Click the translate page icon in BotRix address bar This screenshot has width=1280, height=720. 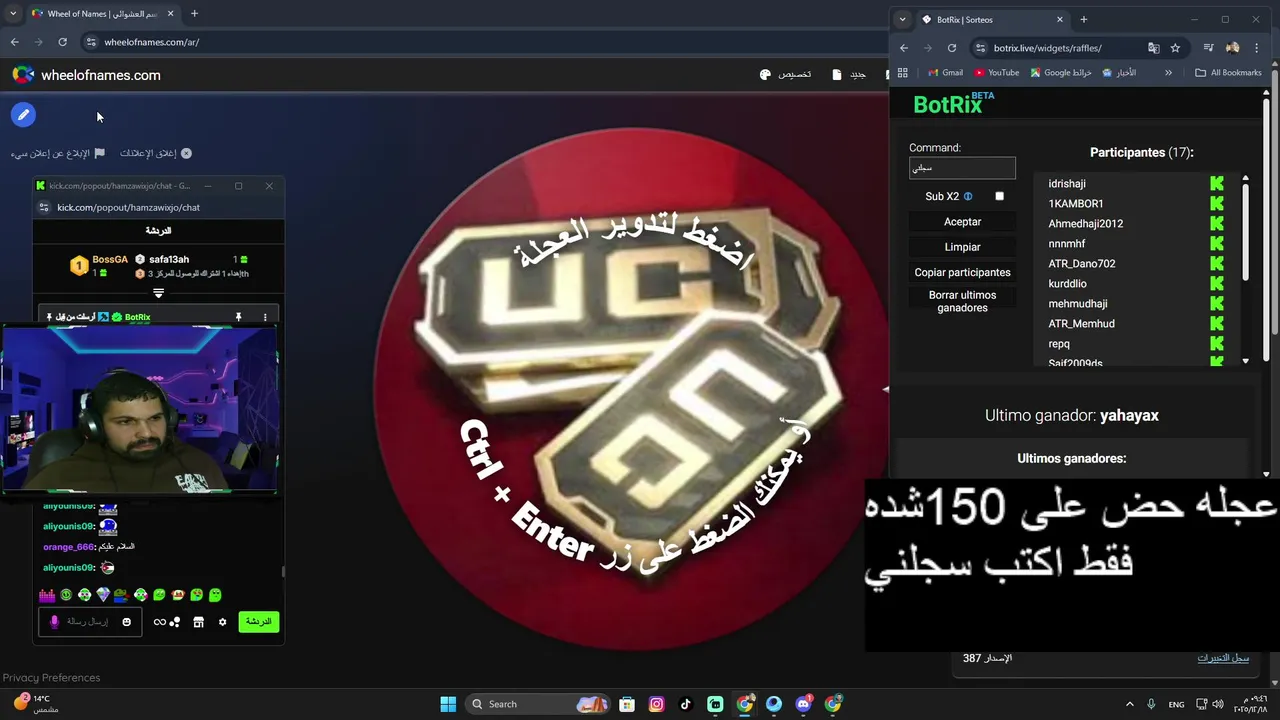click(1154, 48)
